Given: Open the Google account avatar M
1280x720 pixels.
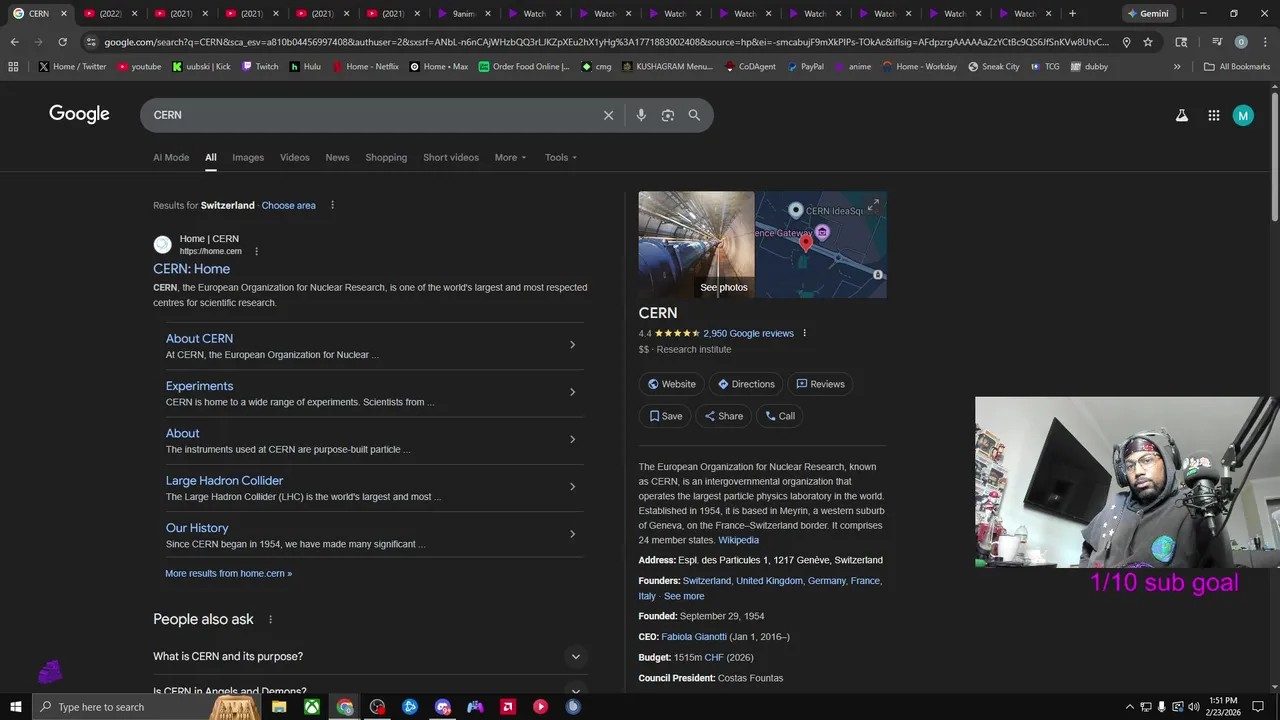Looking at the screenshot, I should (x=1243, y=115).
